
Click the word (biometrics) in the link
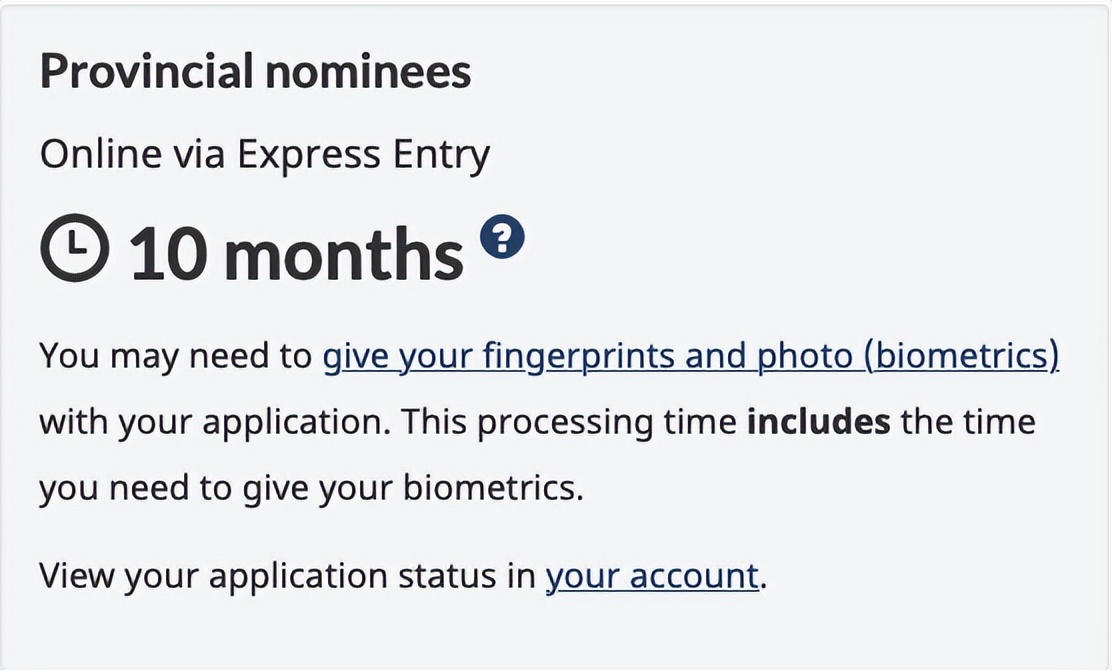pyautogui.click(x=961, y=357)
